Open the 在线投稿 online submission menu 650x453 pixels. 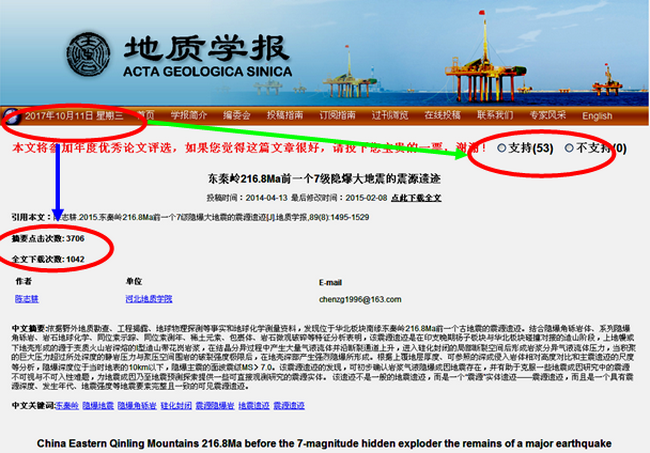[x=444, y=115]
